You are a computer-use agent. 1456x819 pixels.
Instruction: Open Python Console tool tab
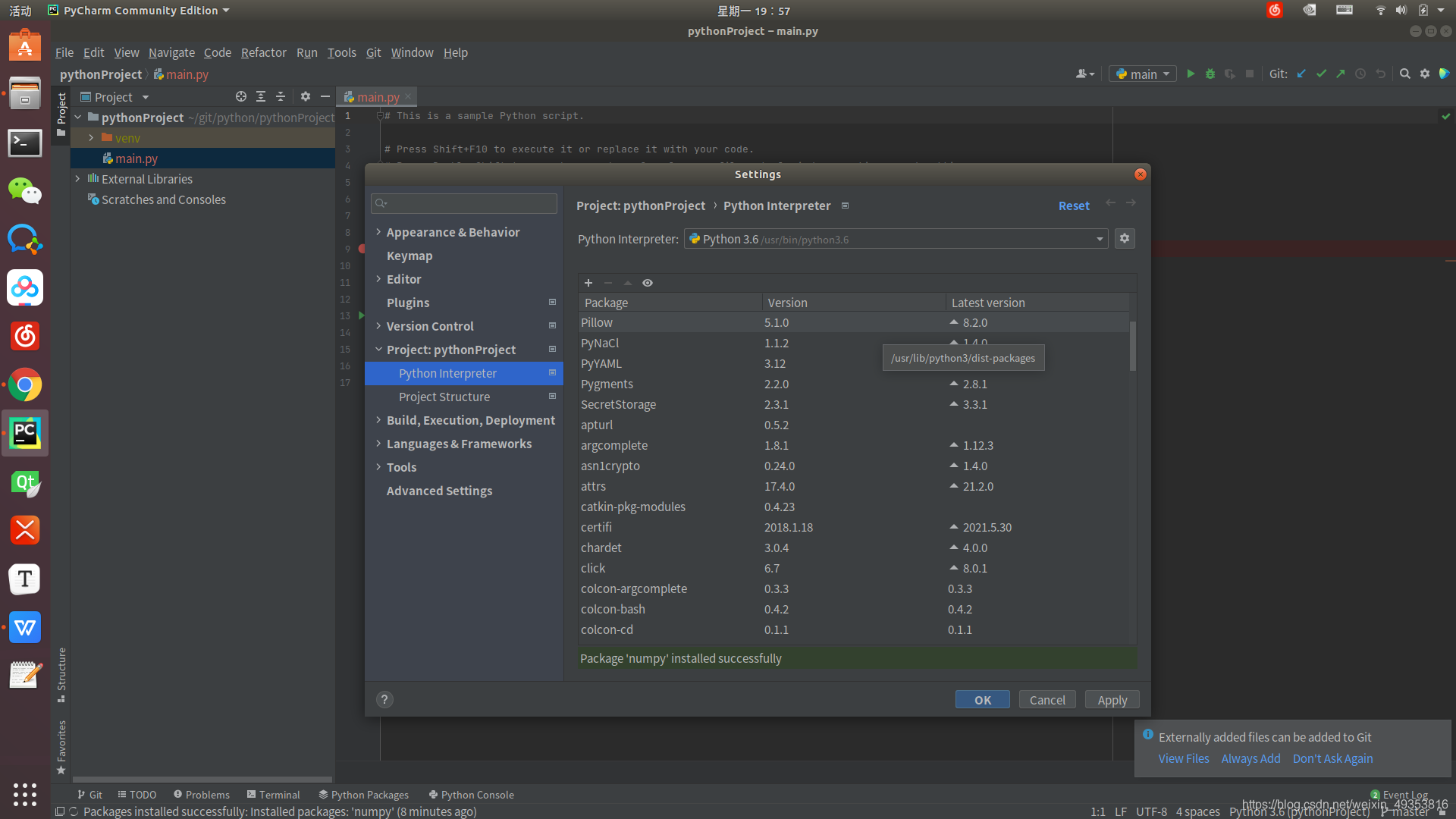click(471, 794)
